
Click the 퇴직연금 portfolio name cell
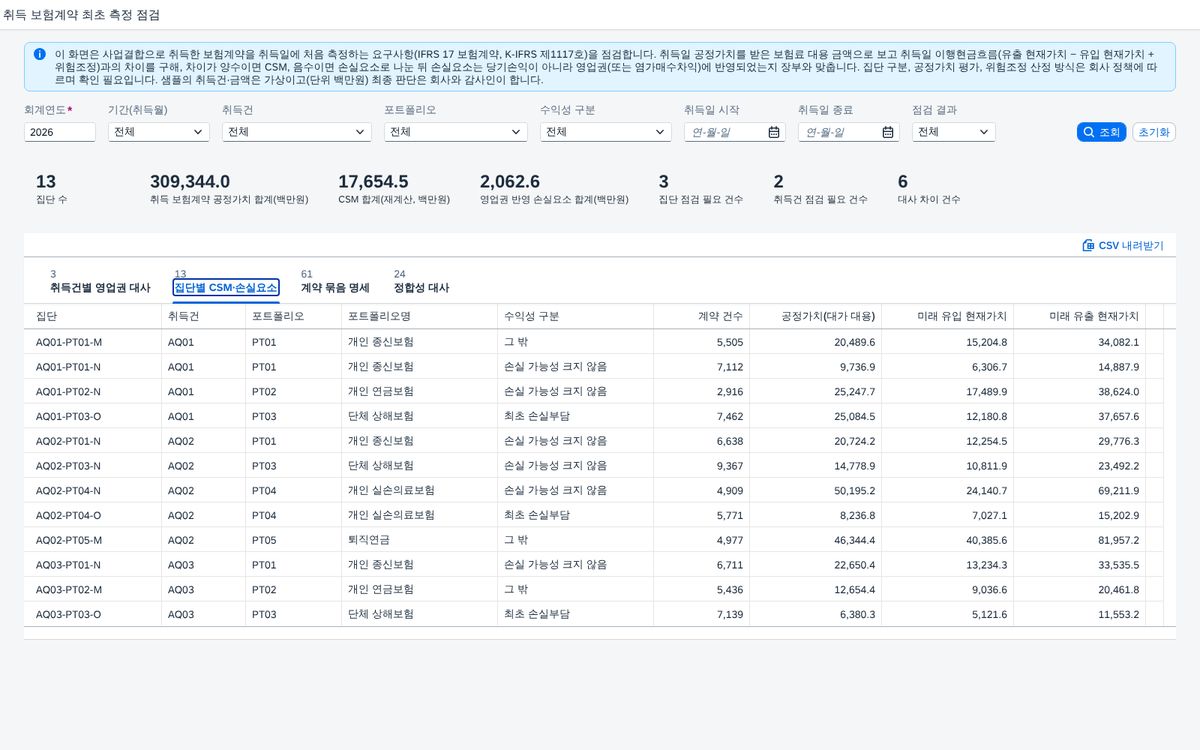(419, 540)
